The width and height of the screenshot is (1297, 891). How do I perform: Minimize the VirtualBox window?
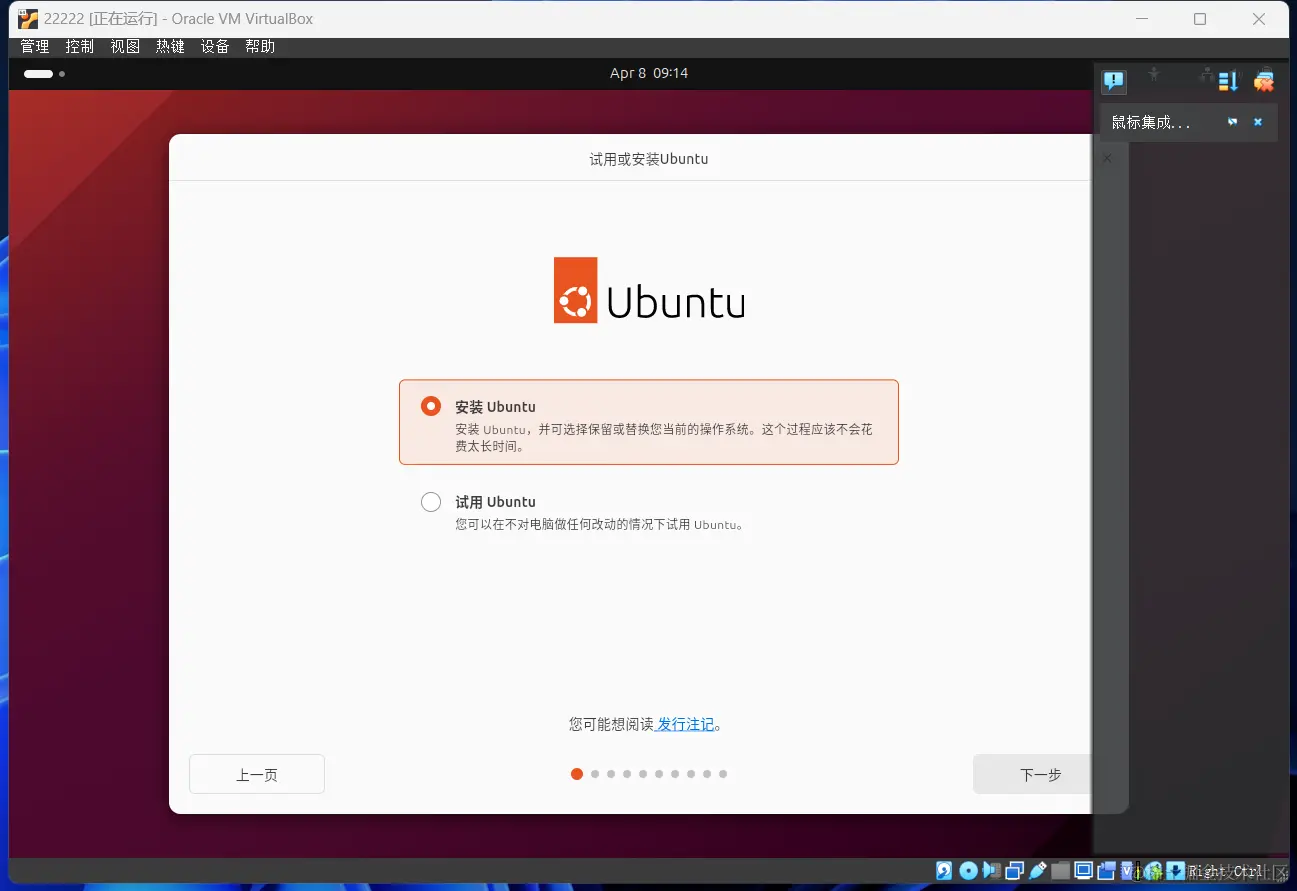point(1142,19)
